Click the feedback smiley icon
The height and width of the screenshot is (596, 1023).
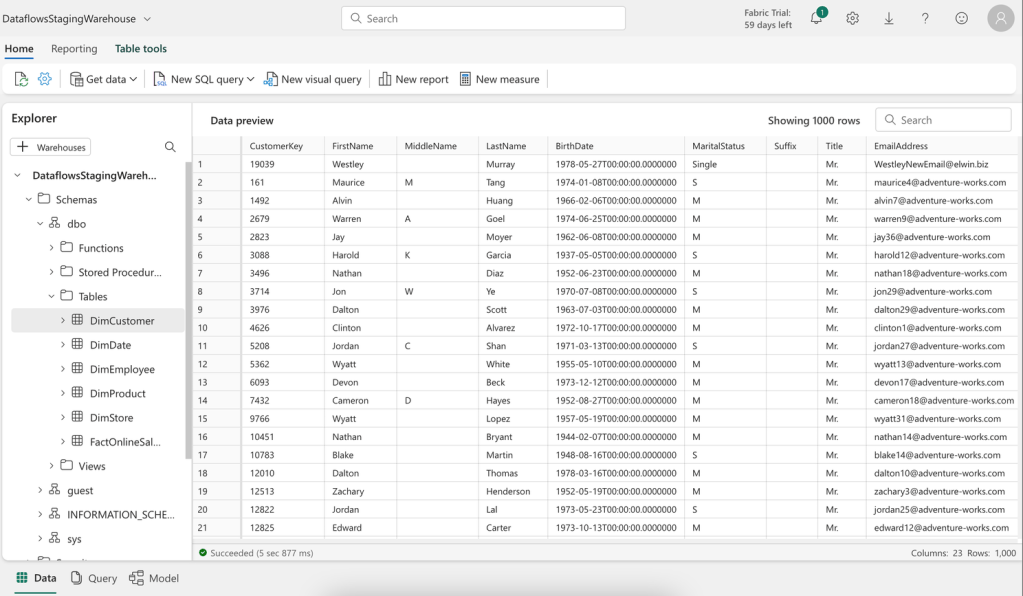click(x=962, y=18)
